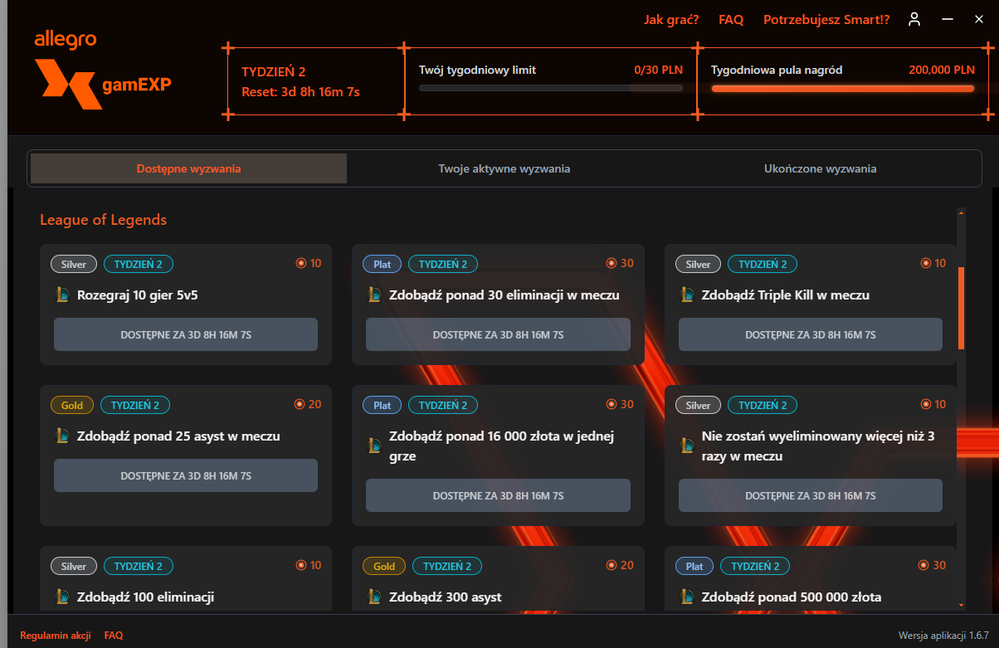Click the title Zdobądź 300 asyst
This screenshot has width=999, height=648.
click(445, 597)
